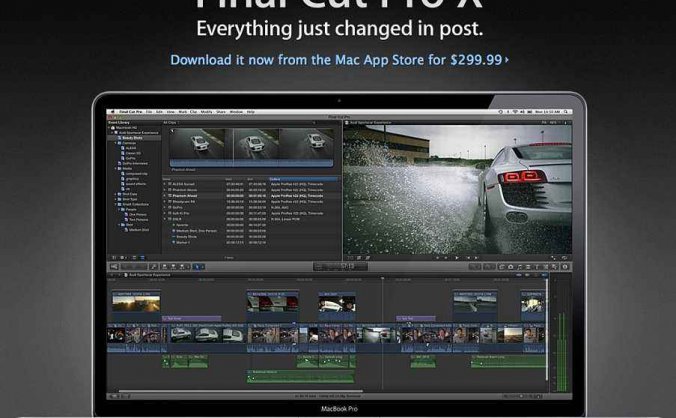Open the Titles Browser
This screenshot has height=418, width=676.
point(537,267)
